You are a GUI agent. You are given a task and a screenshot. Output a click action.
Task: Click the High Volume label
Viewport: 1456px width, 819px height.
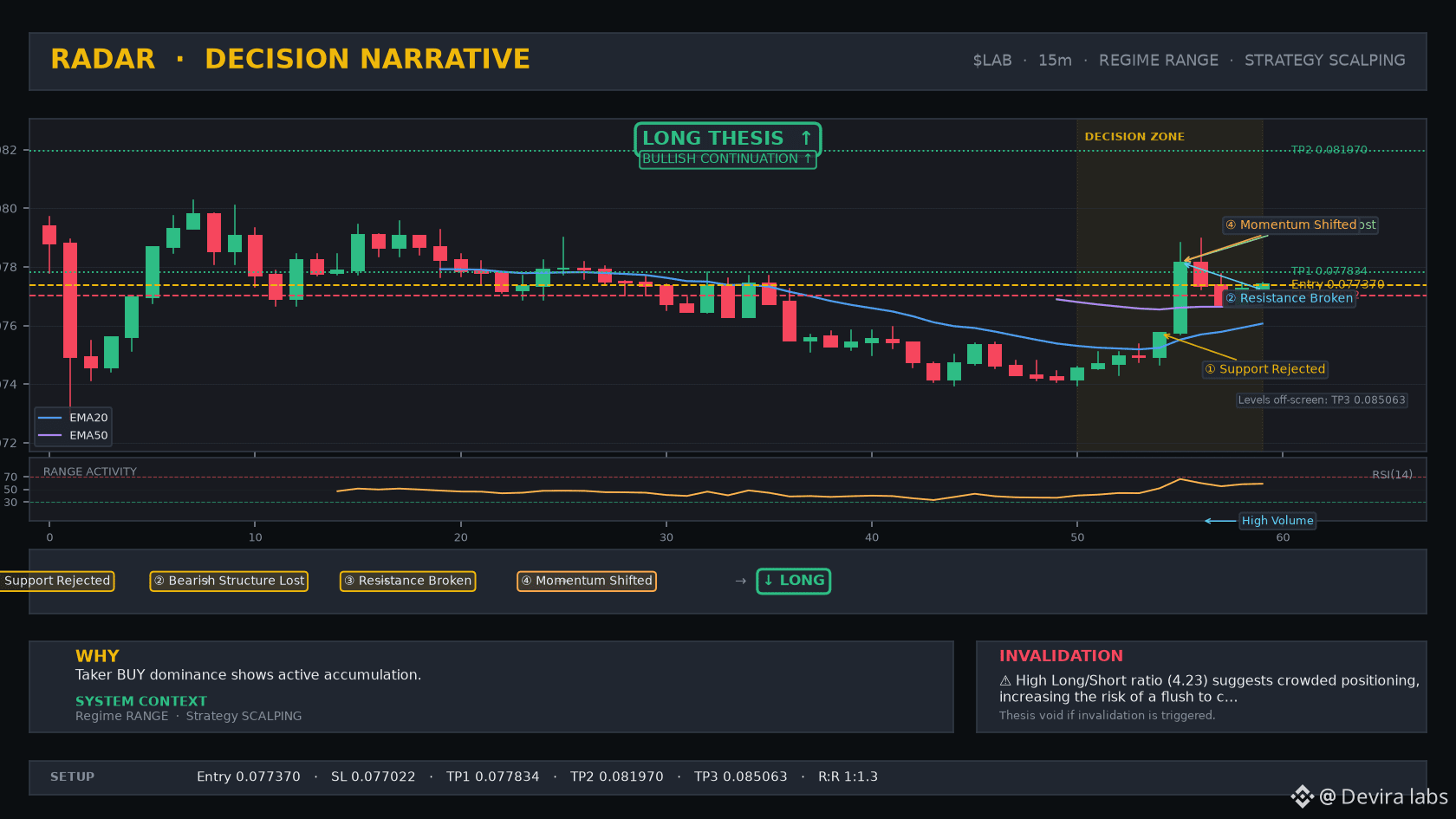1277,521
